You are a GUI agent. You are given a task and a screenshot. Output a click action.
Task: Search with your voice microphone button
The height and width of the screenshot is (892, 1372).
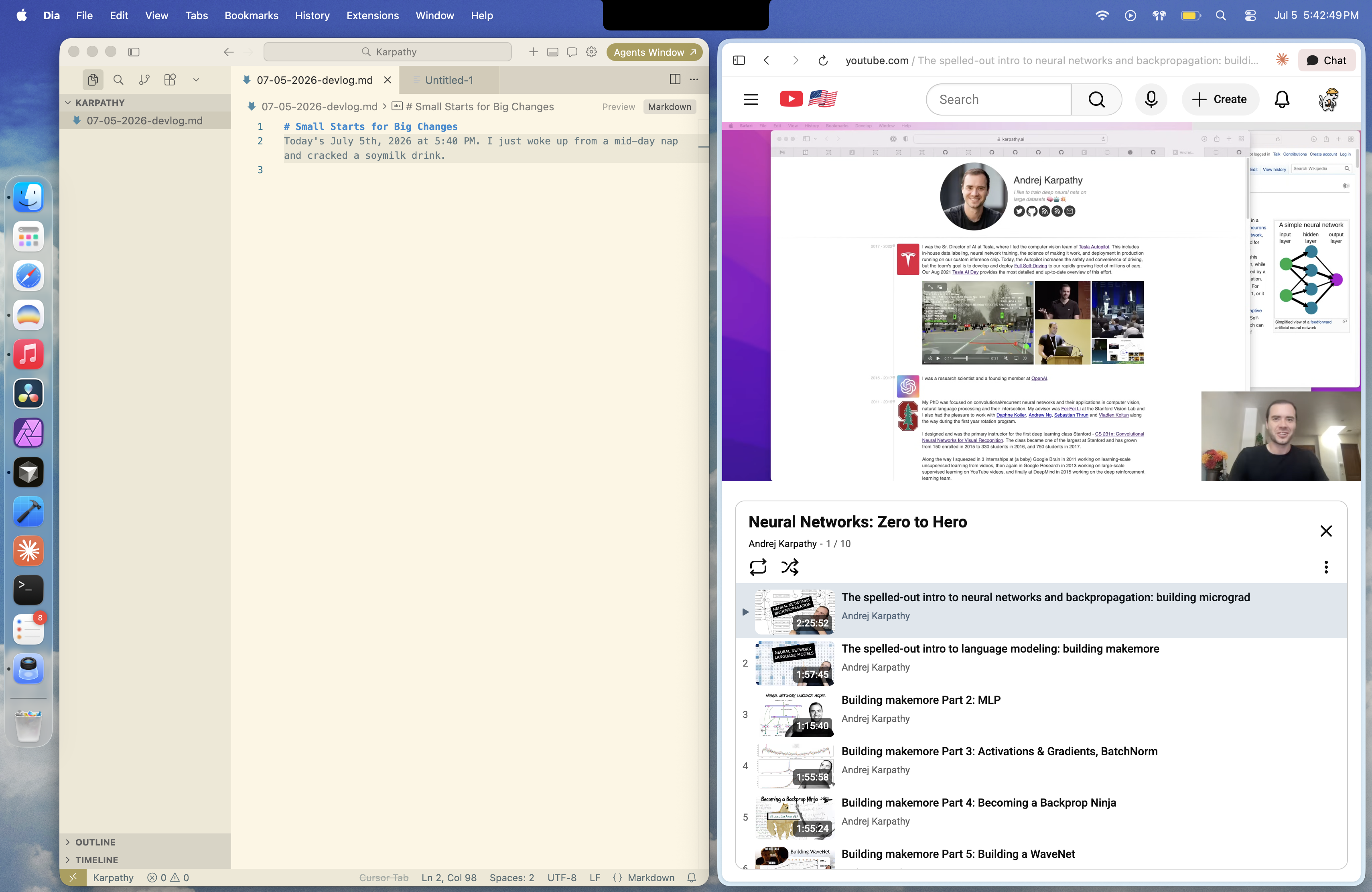[1151, 100]
